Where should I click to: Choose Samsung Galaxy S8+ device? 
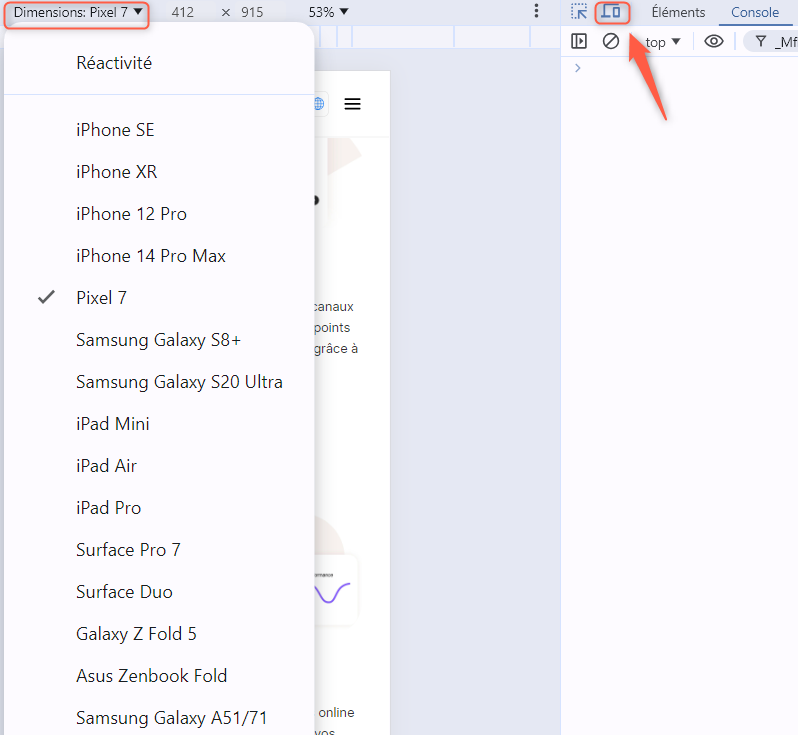(x=159, y=340)
